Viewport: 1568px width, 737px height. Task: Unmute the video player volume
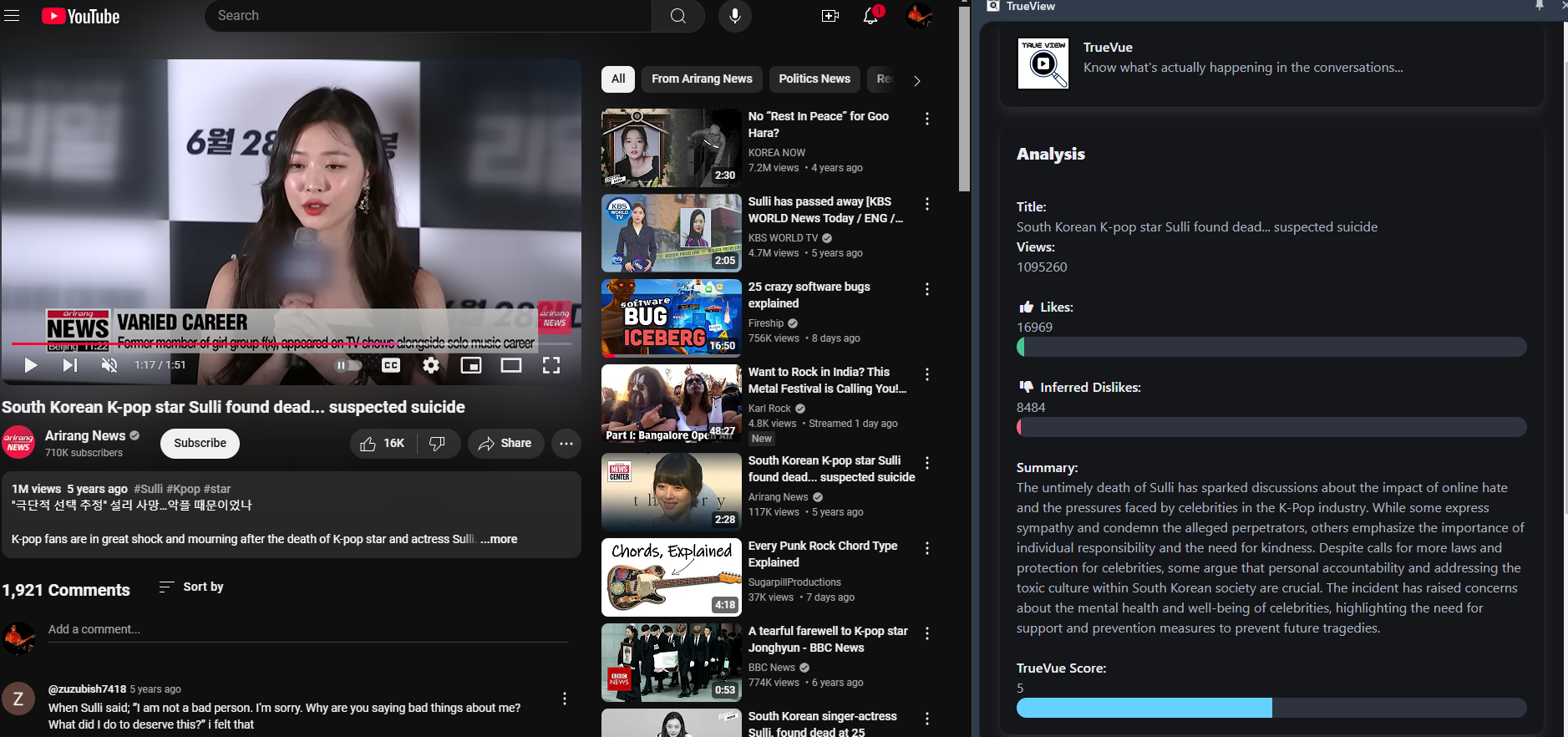coord(109,365)
